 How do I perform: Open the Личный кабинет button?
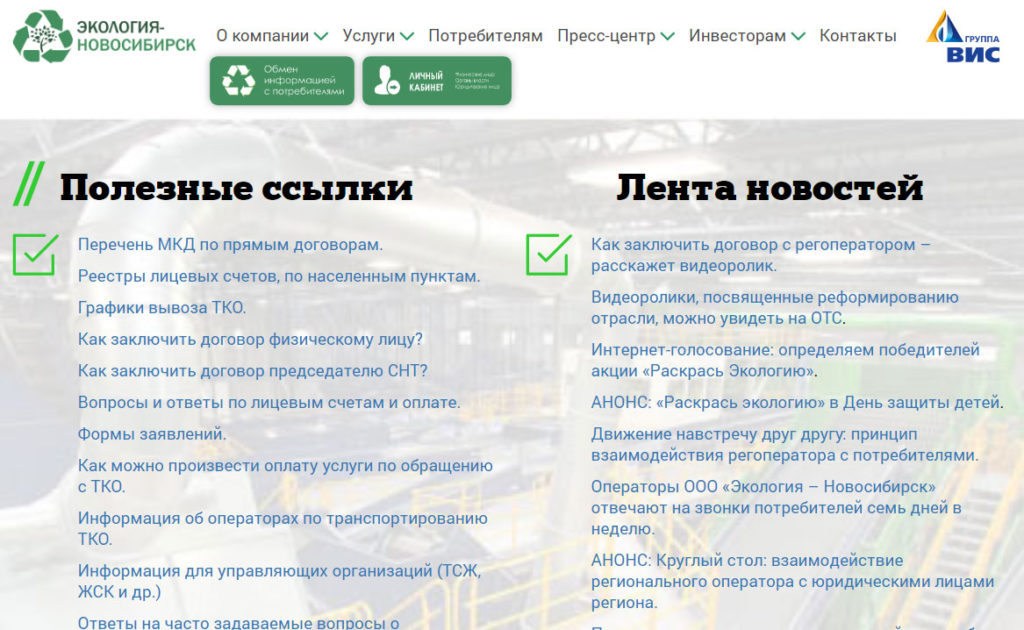[437, 81]
